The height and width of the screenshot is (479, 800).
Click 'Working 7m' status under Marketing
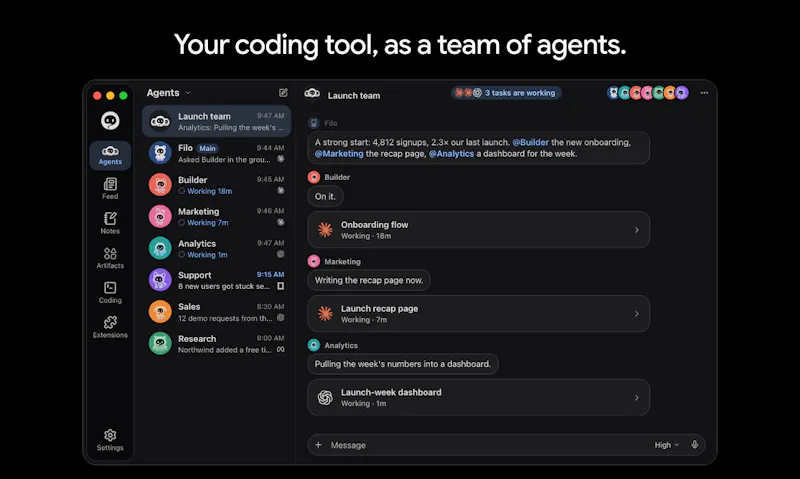pyautogui.click(x=203, y=223)
